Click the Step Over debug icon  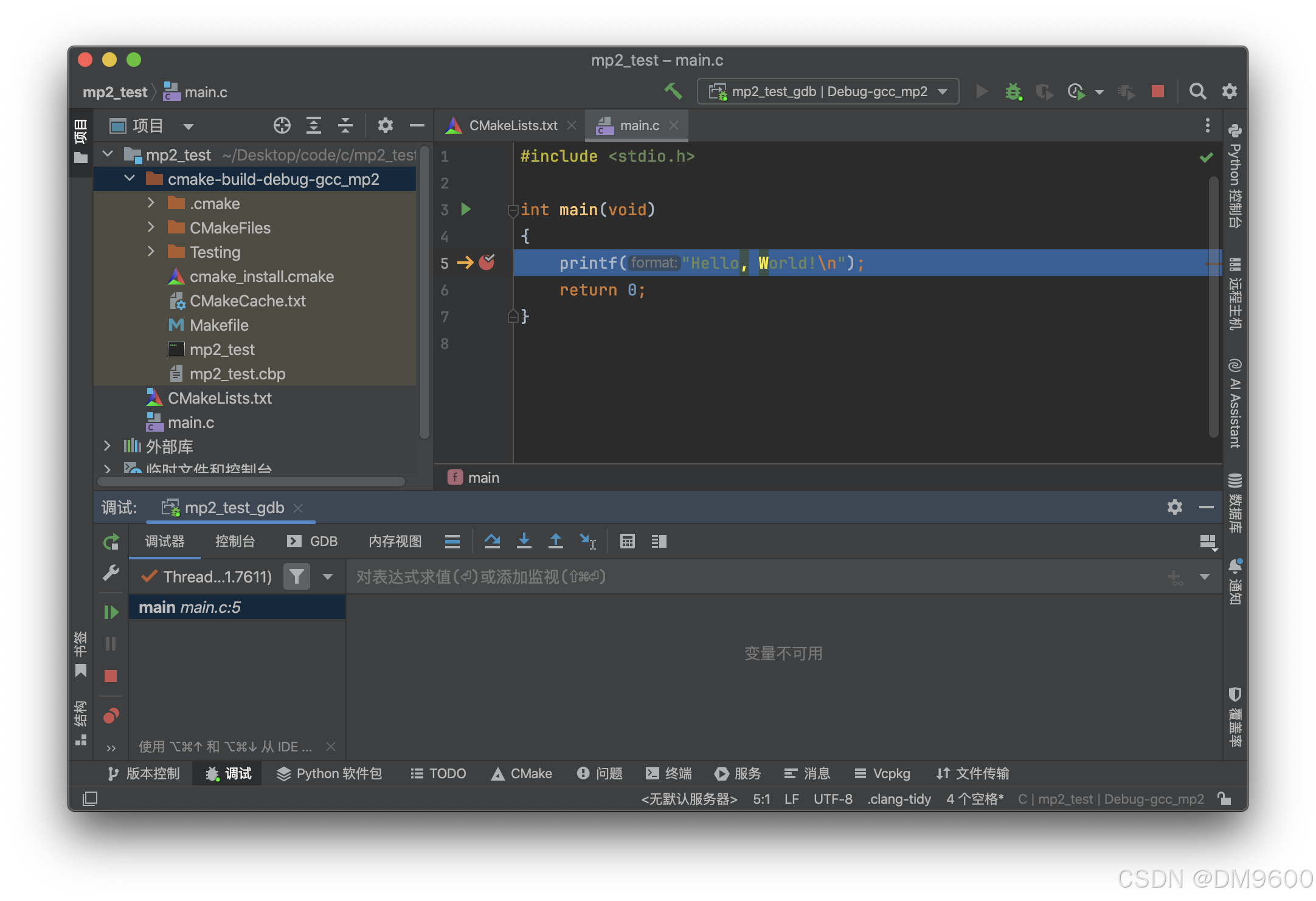coord(492,540)
